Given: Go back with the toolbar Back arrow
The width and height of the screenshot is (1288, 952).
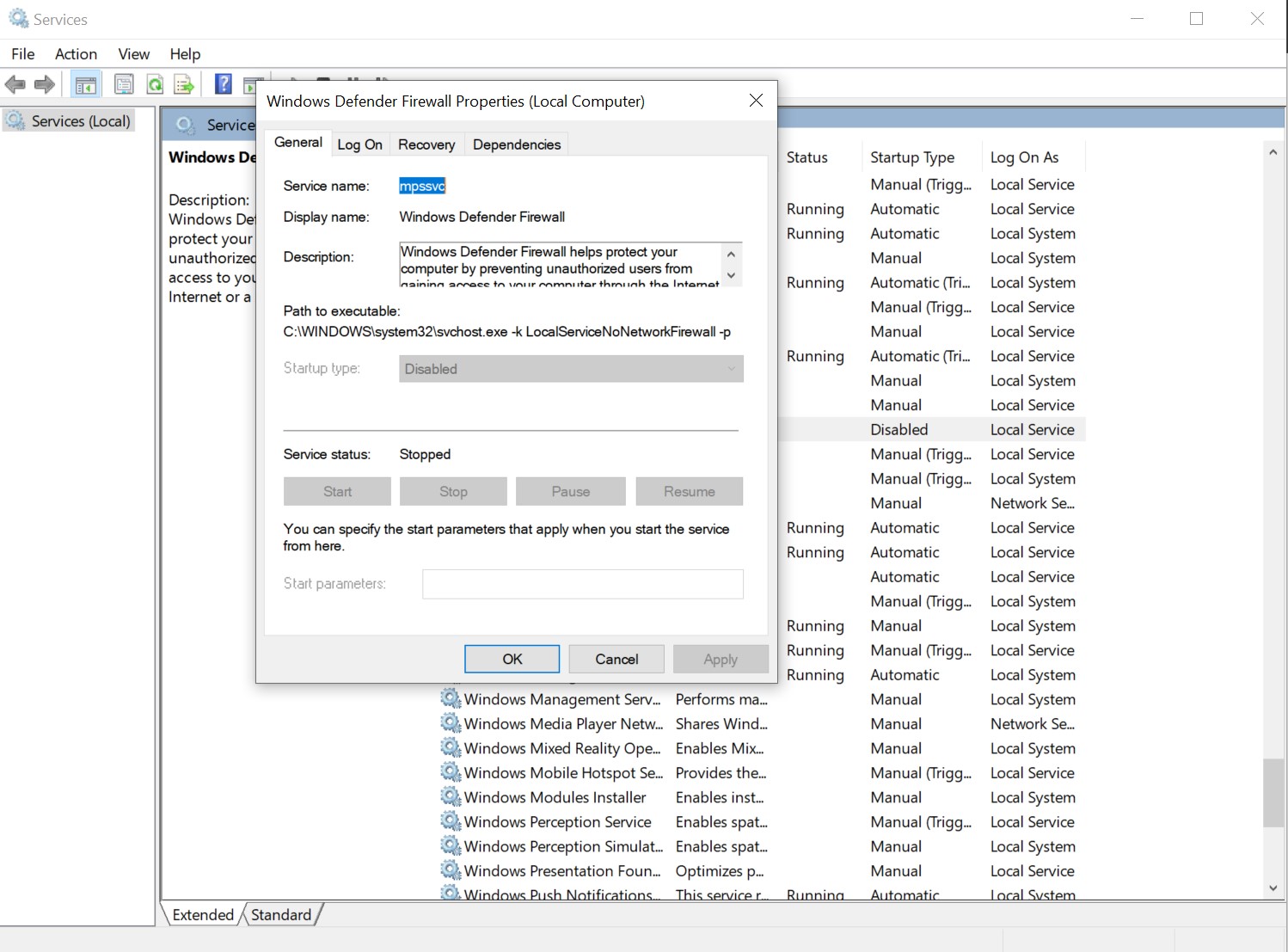Looking at the screenshot, I should tap(15, 84).
